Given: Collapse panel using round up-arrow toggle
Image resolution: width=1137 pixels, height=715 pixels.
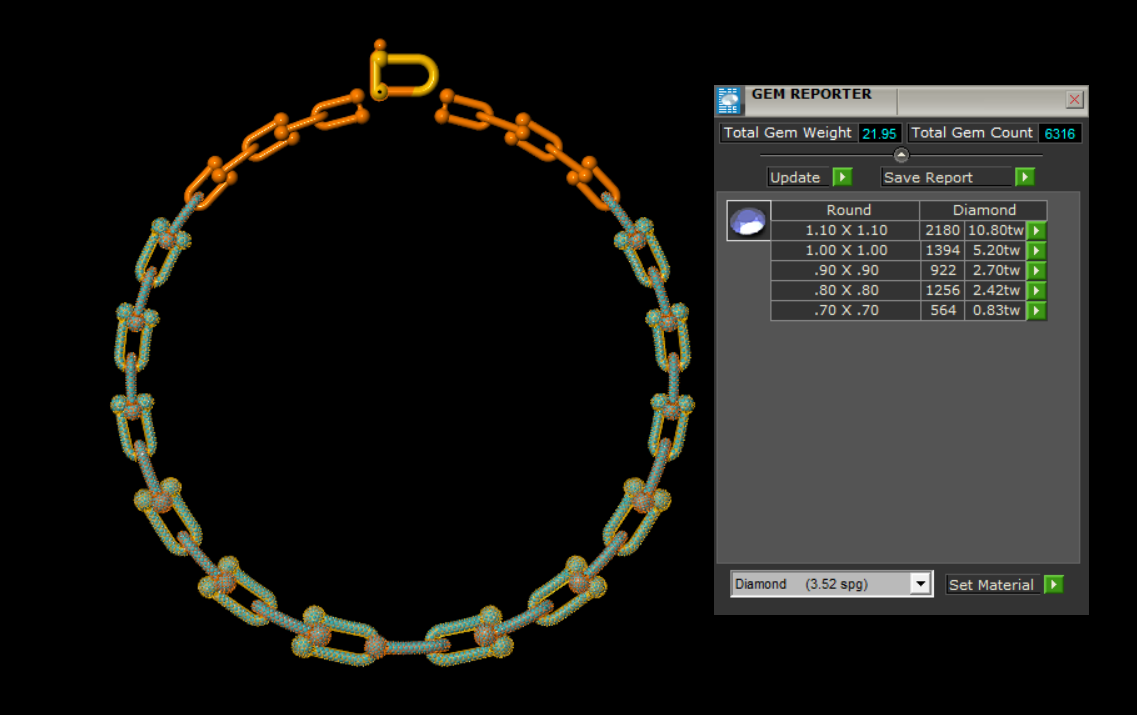Looking at the screenshot, I should pyautogui.click(x=901, y=155).
